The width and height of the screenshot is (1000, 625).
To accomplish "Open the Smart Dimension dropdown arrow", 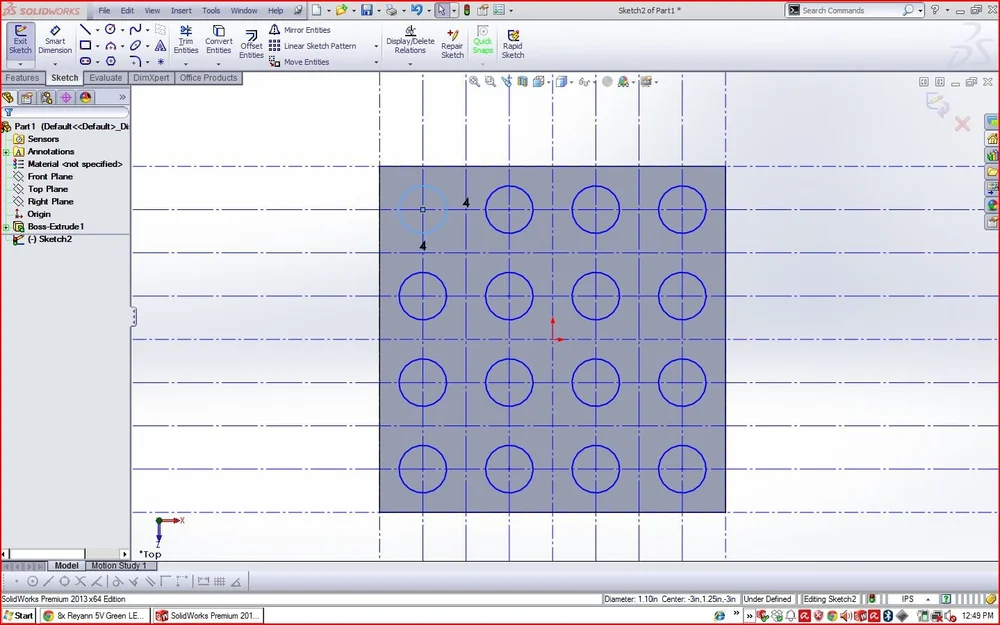I will (x=55, y=64).
